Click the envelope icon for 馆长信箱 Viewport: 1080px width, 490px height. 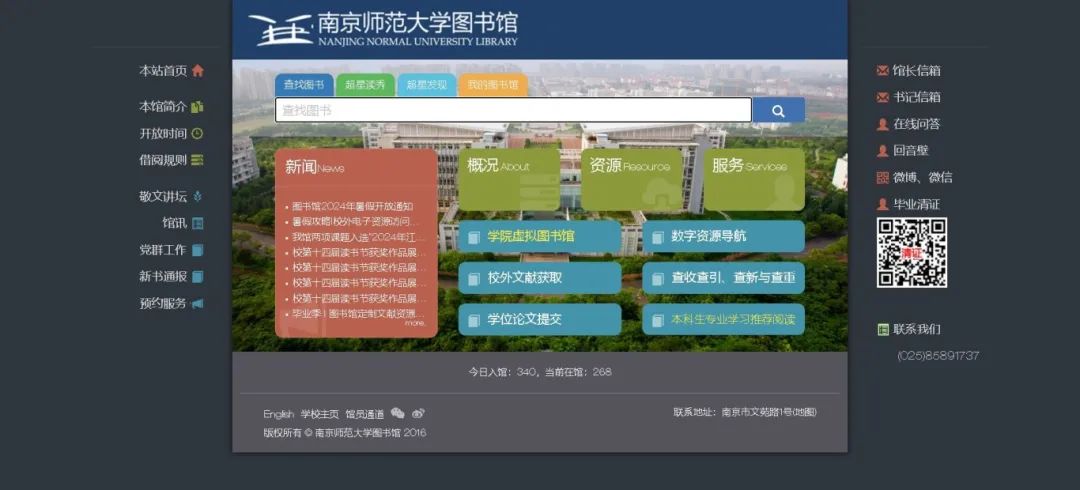[x=882, y=70]
